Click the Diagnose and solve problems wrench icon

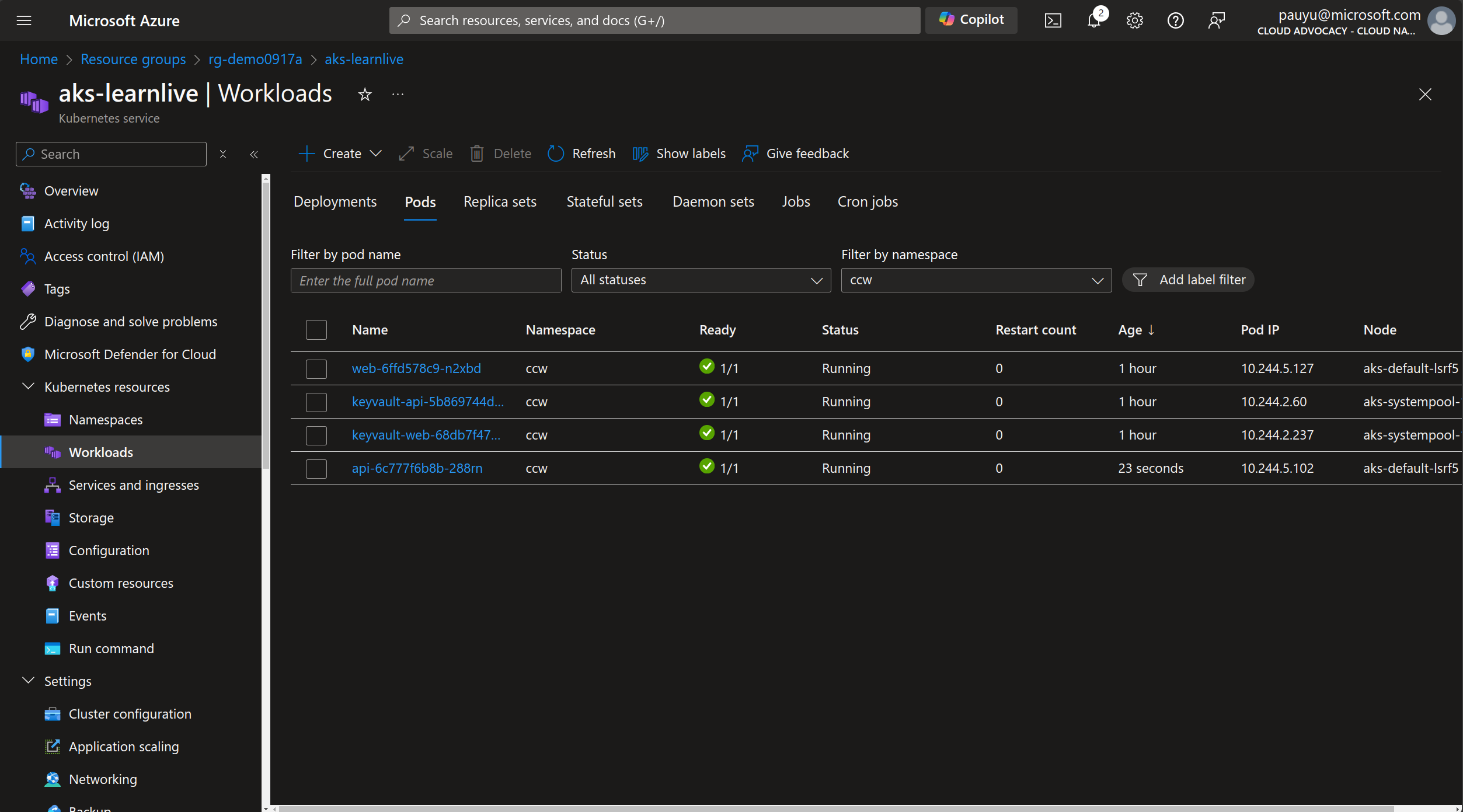pos(28,322)
